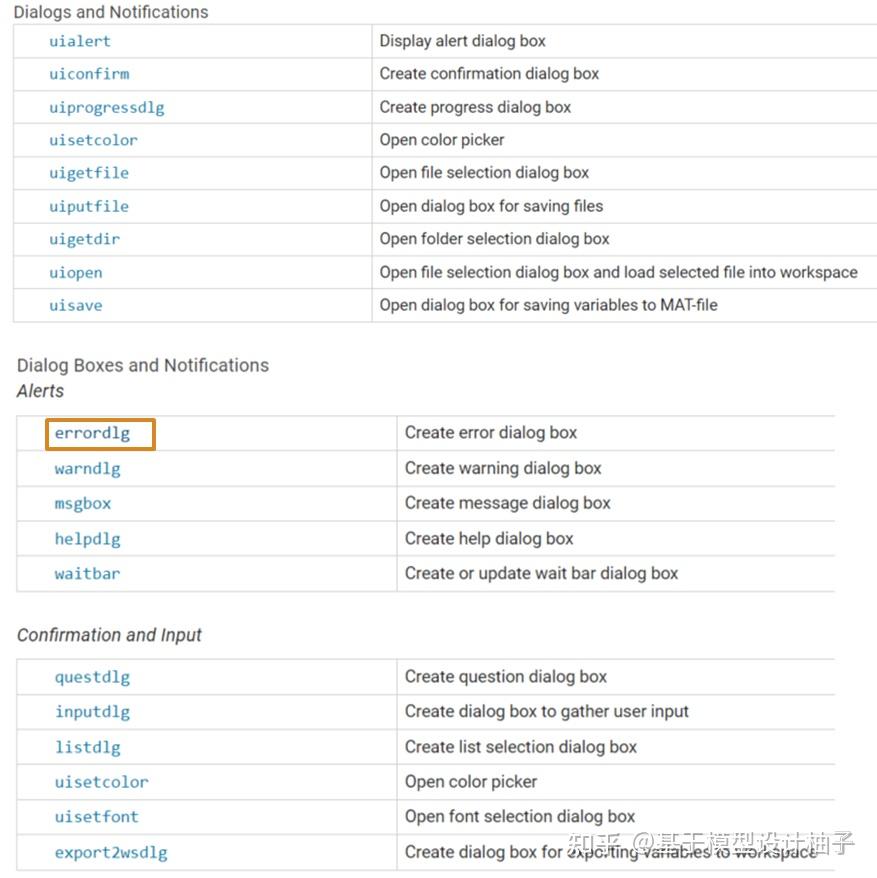Open the warndlg documentation
The height and width of the screenshot is (878, 877).
[86, 468]
